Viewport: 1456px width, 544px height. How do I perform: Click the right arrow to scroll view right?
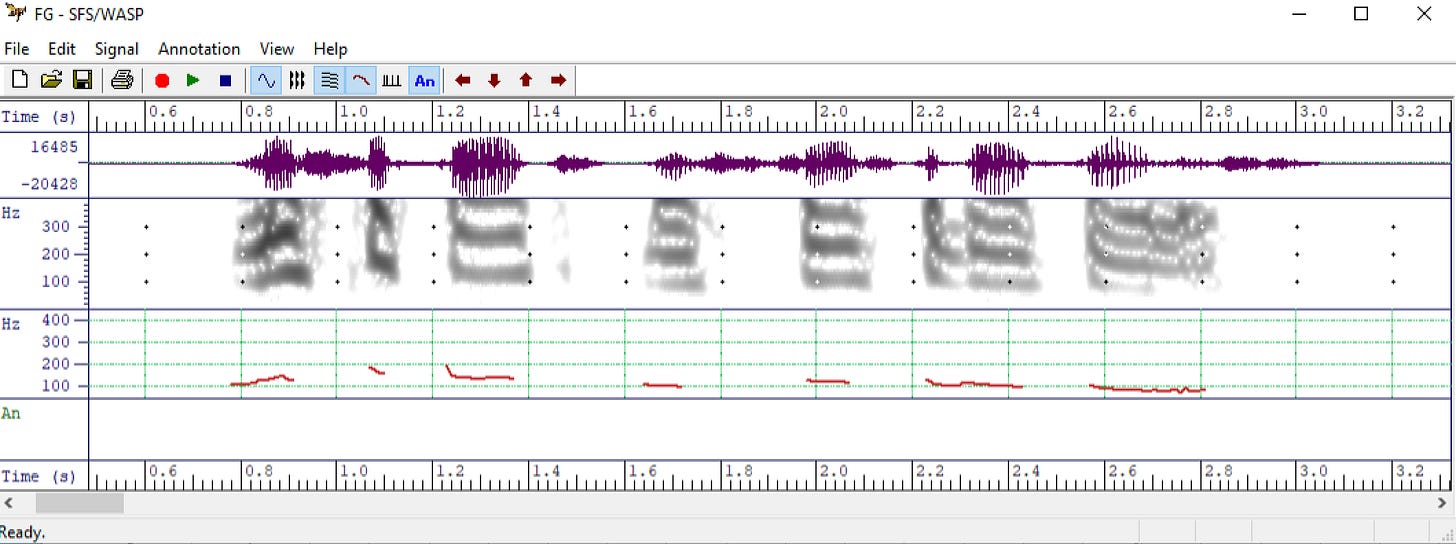558,80
